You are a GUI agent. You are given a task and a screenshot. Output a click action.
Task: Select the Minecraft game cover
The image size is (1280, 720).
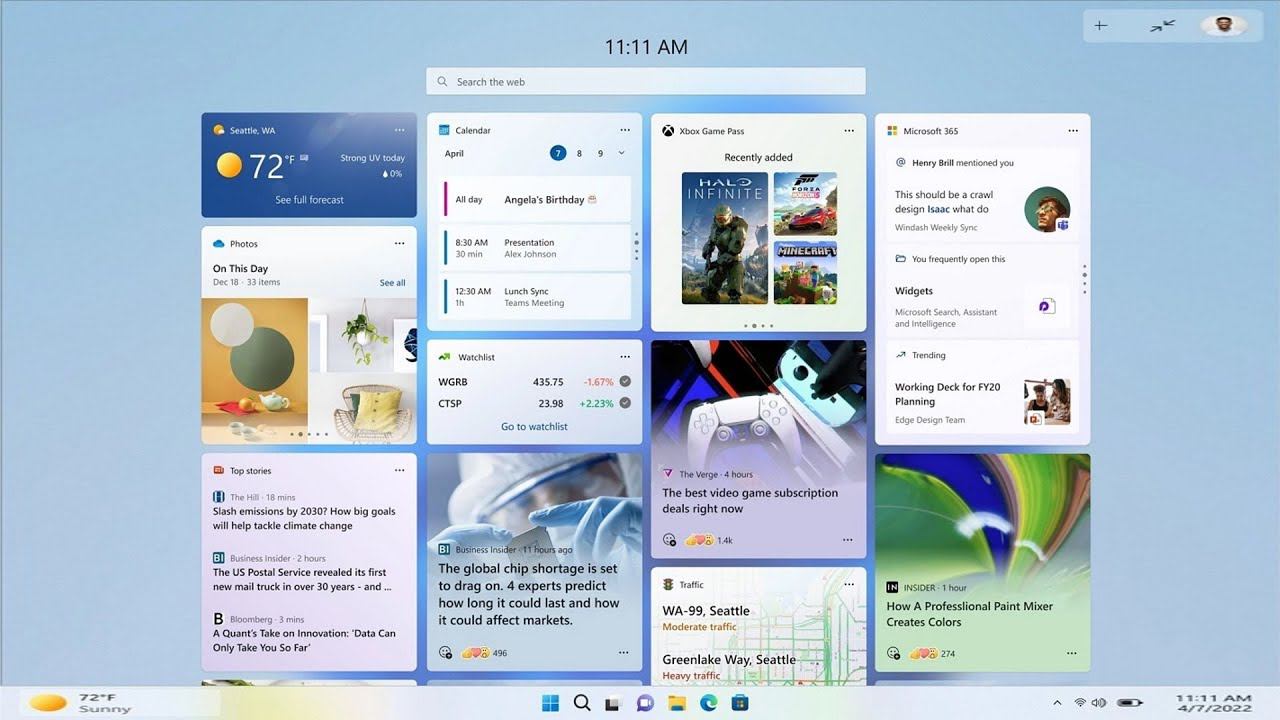pos(805,273)
